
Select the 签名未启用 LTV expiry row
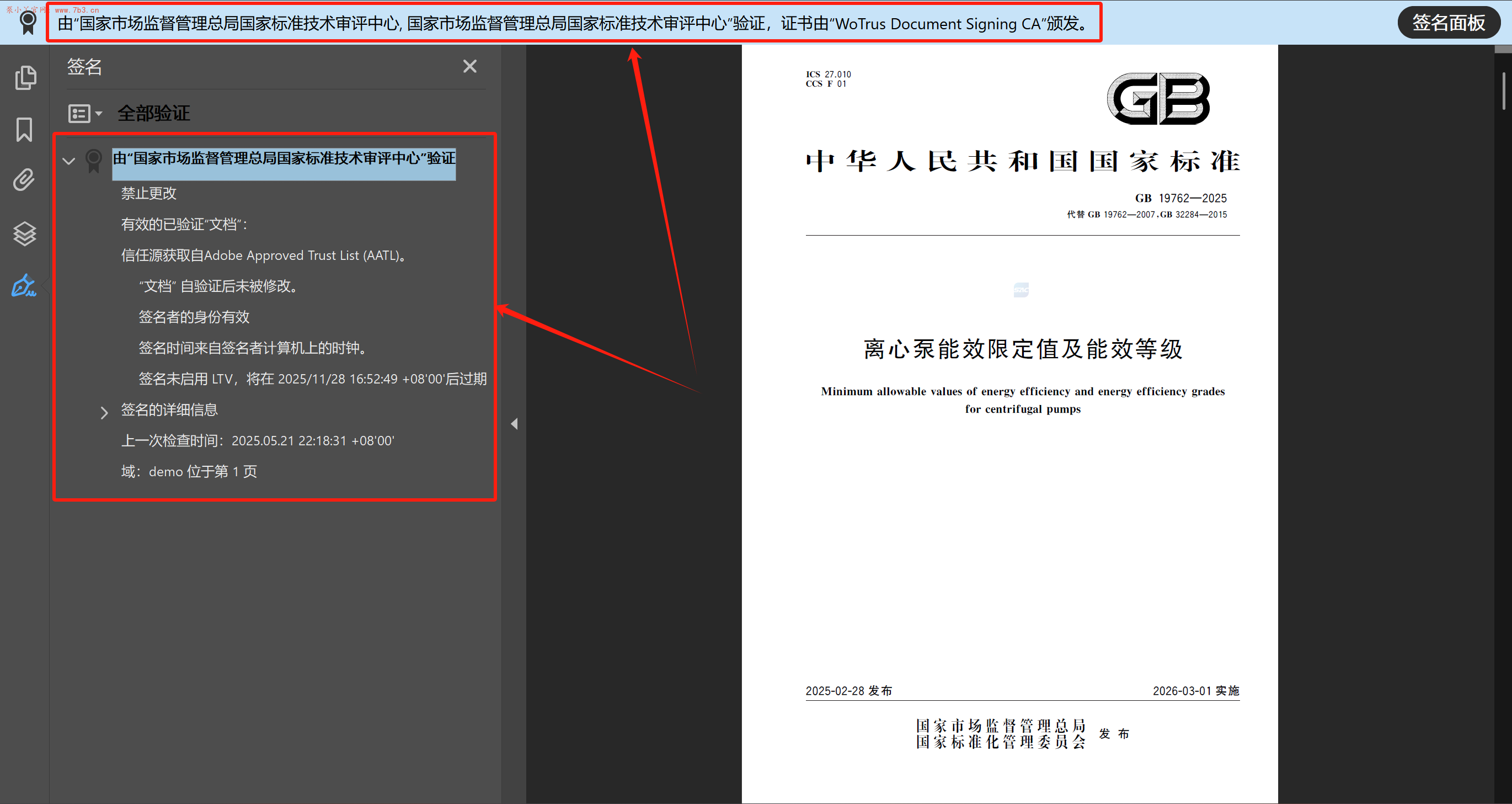pos(313,379)
